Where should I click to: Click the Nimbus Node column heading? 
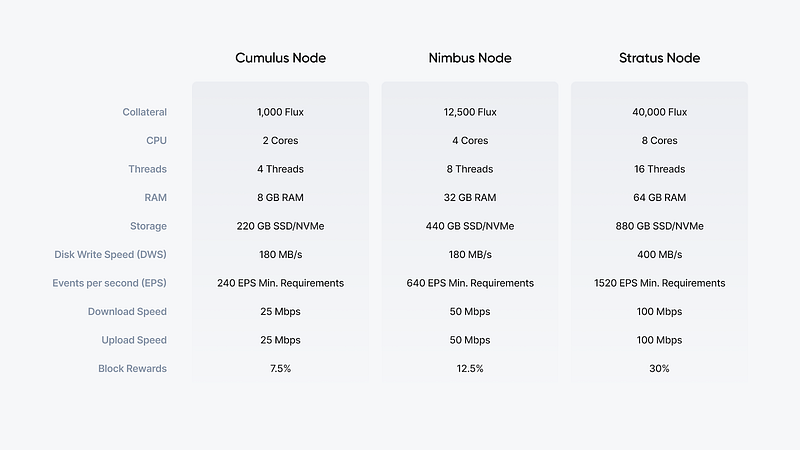469,58
